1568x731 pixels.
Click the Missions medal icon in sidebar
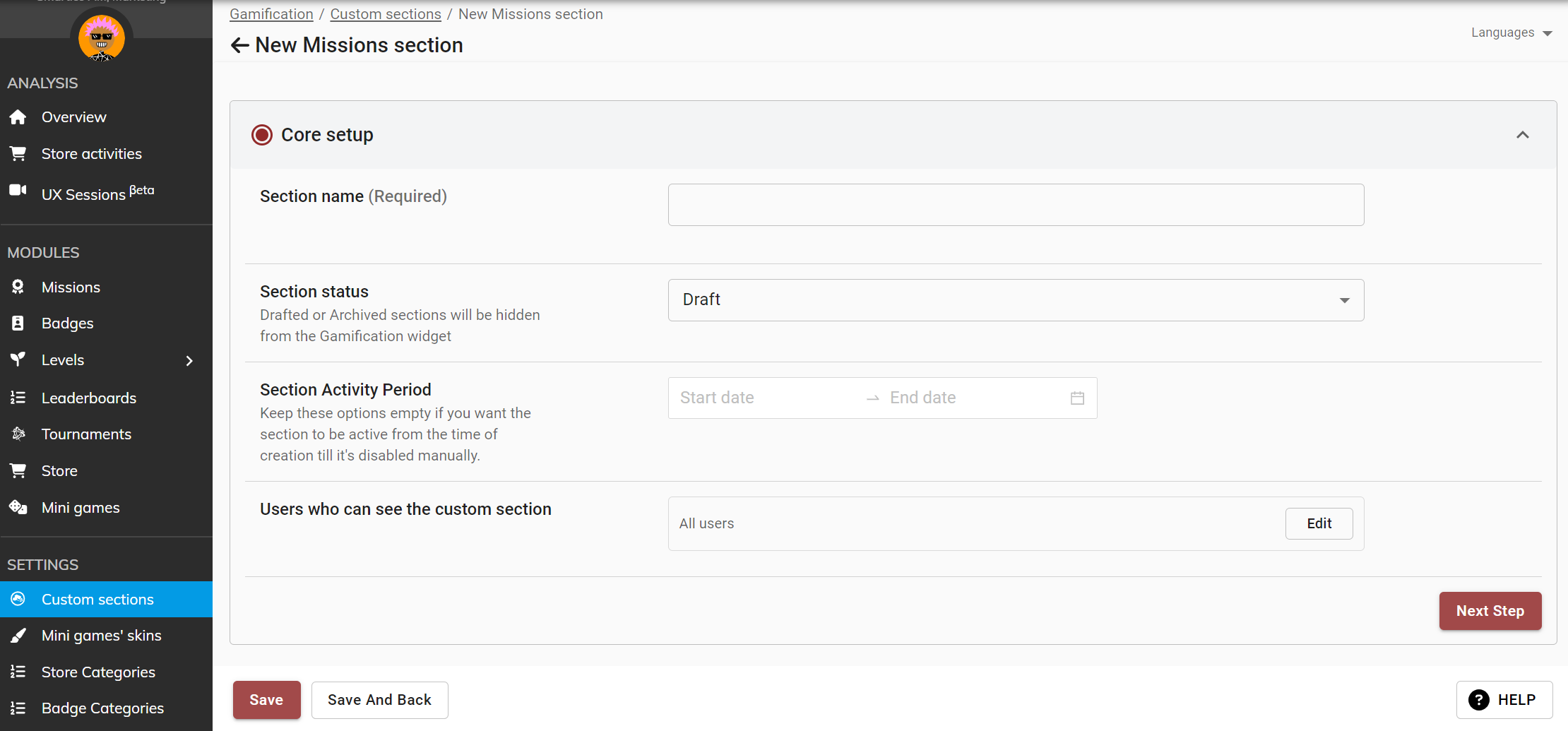coord(18,287)
